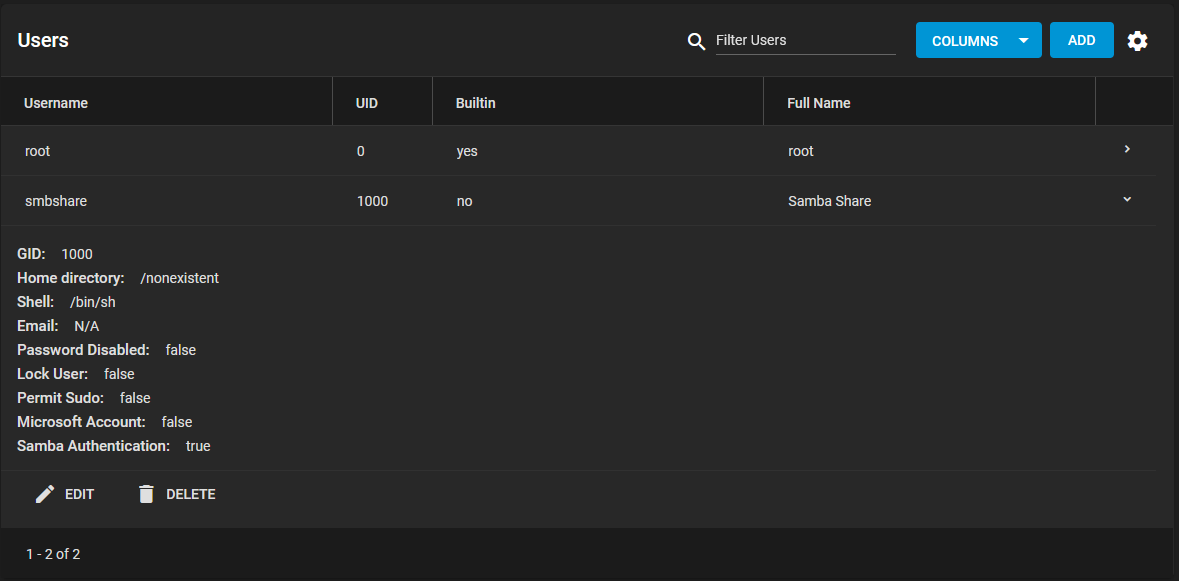Click the DELETE button label
Viewport: 1179px width, 581px height.
[x=190, y=494]
